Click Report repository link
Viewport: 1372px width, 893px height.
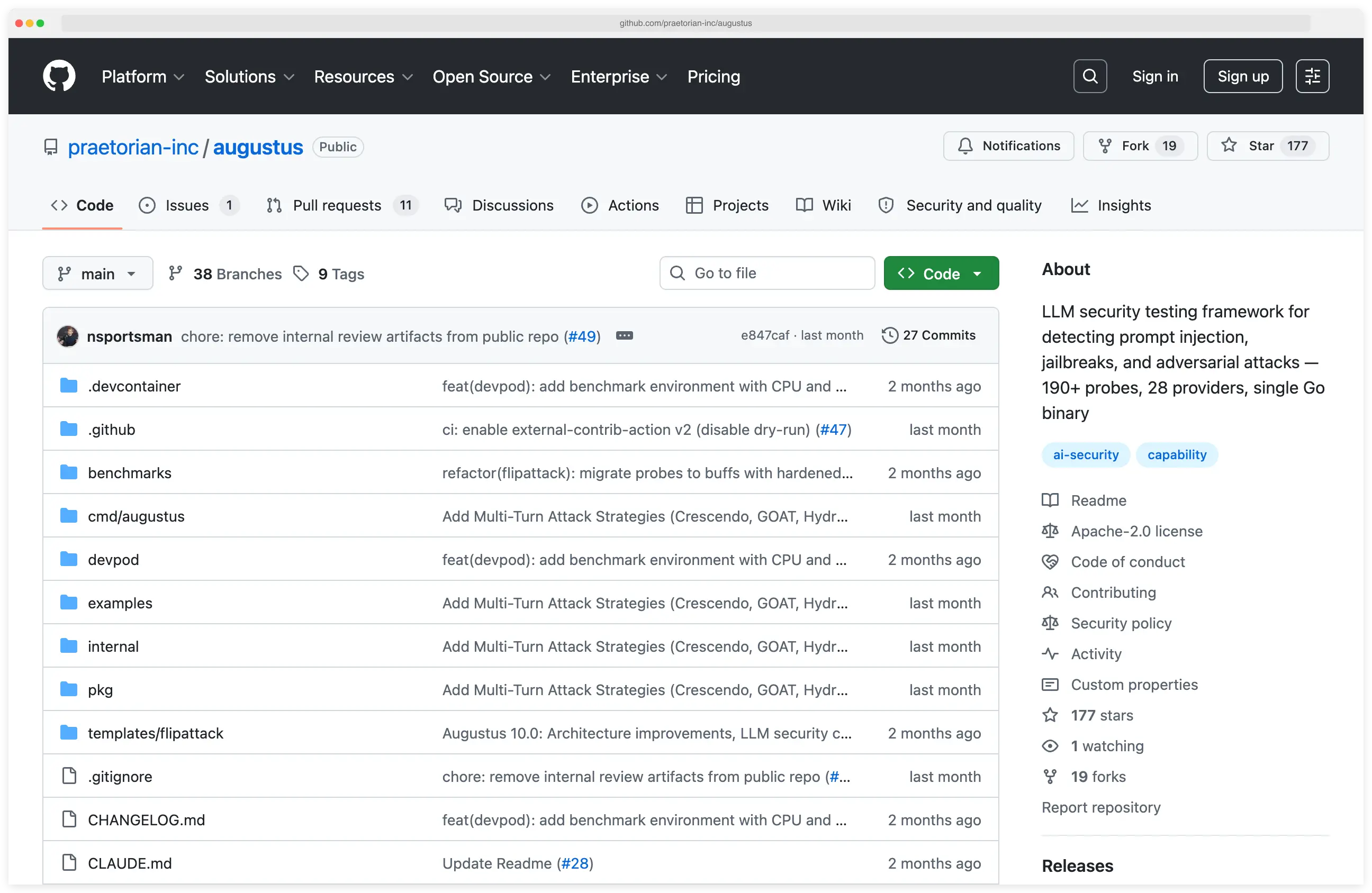1100,807
